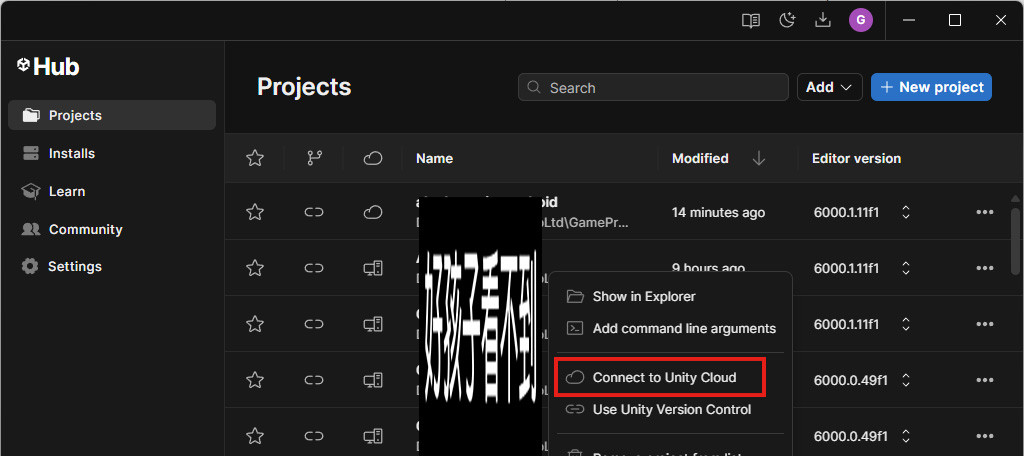Viewport: 1024px width, 456px height.
Task: Click the cloud icon in the column header
Action: coord(372,158)
